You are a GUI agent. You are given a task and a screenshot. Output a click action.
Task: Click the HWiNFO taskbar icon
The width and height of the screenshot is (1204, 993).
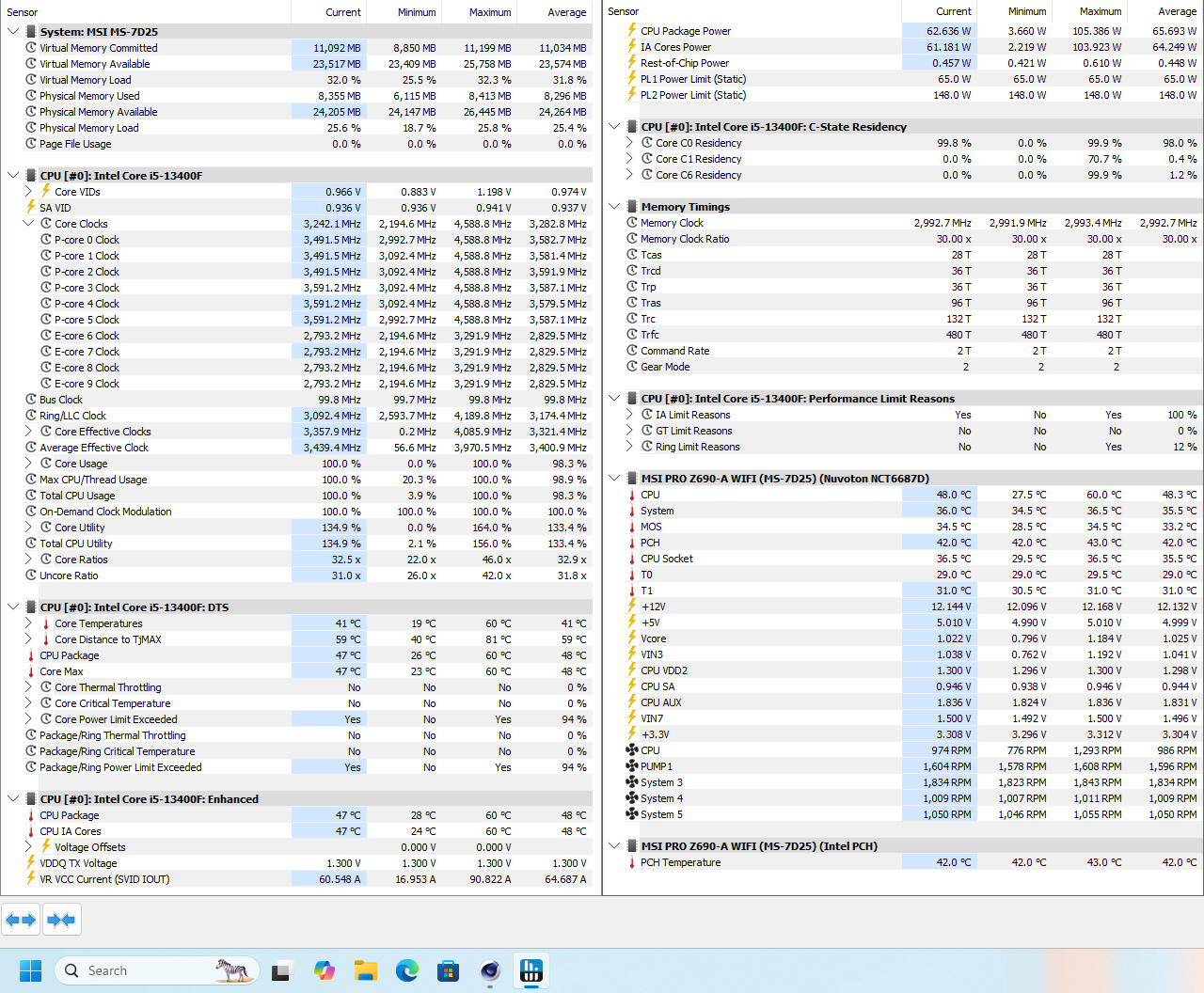[x=531, y=971]
